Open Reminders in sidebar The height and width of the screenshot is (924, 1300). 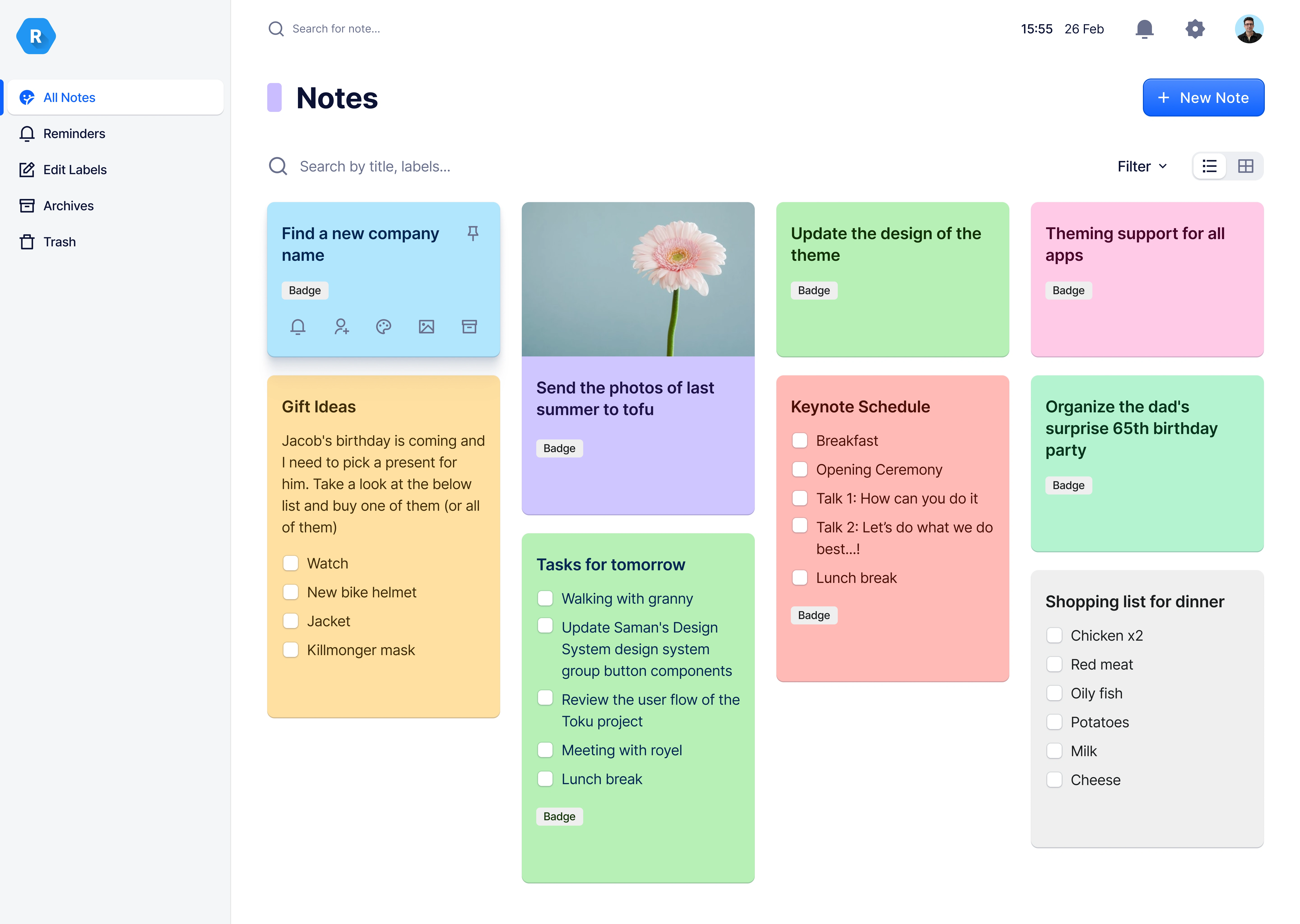tap(116, 134)
